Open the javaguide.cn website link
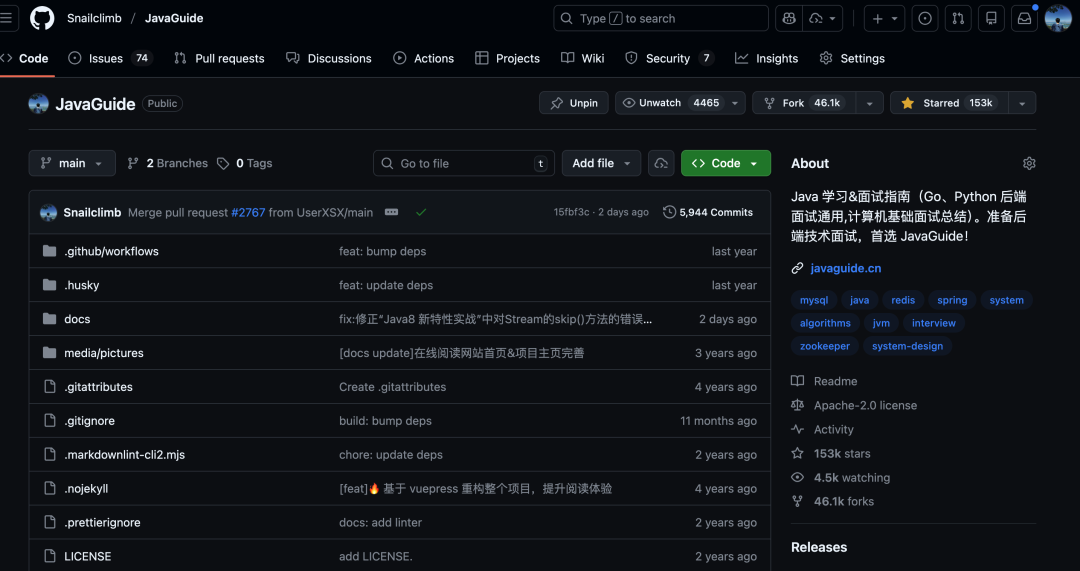The image size is (1080, 571). coord(845,268)
